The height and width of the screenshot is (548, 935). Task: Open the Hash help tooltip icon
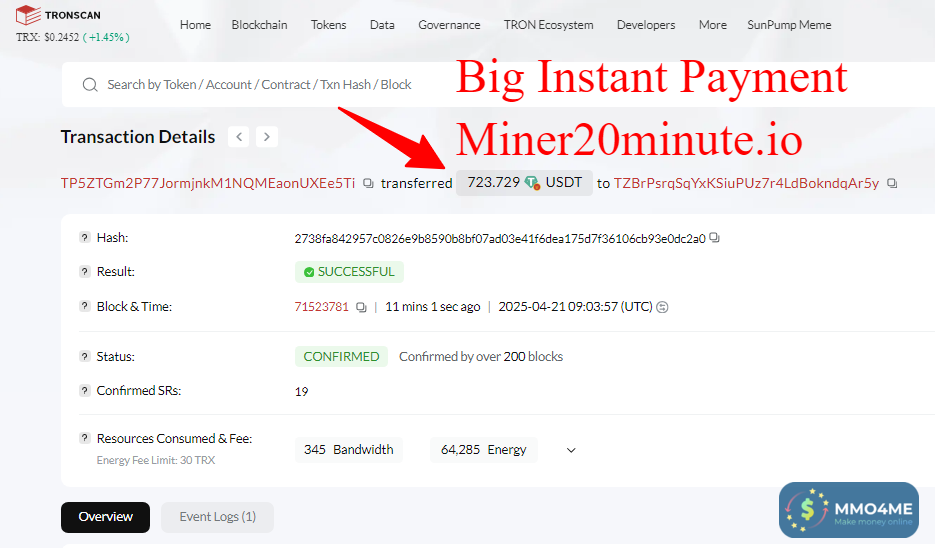coord(85,237)
